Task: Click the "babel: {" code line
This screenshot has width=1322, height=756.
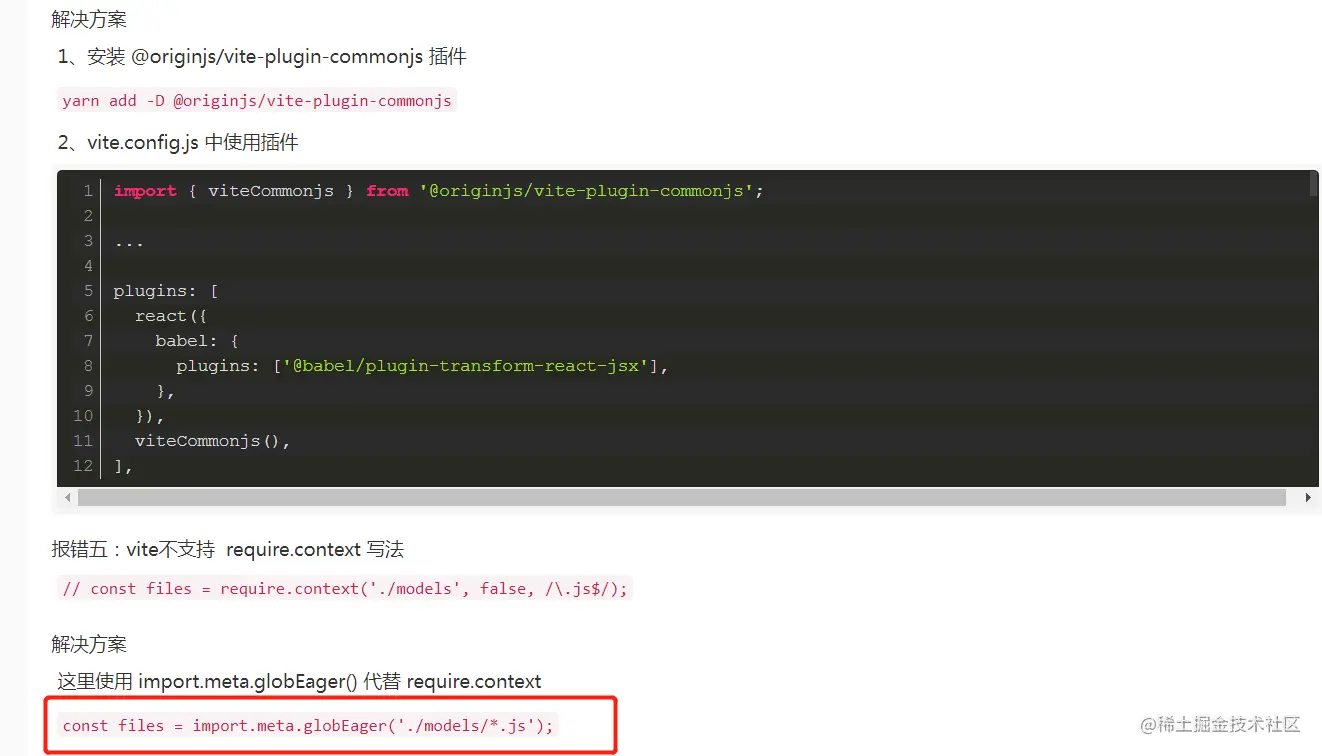Action: (x=196, y=341)
